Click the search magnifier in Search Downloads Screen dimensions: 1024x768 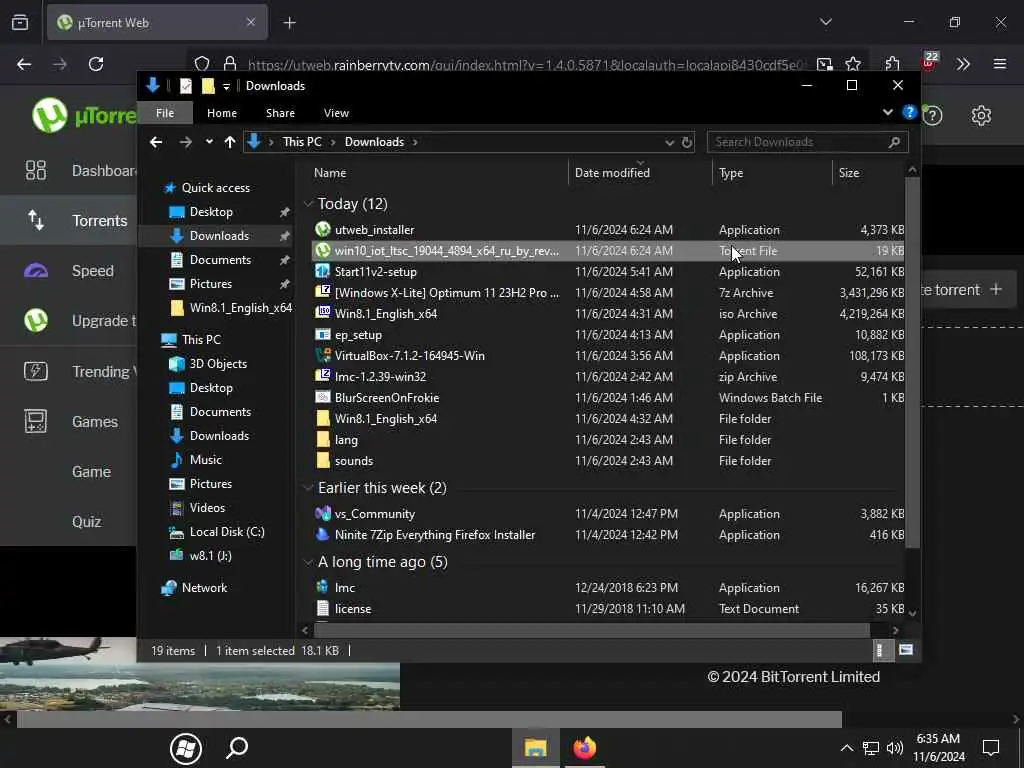894,142
